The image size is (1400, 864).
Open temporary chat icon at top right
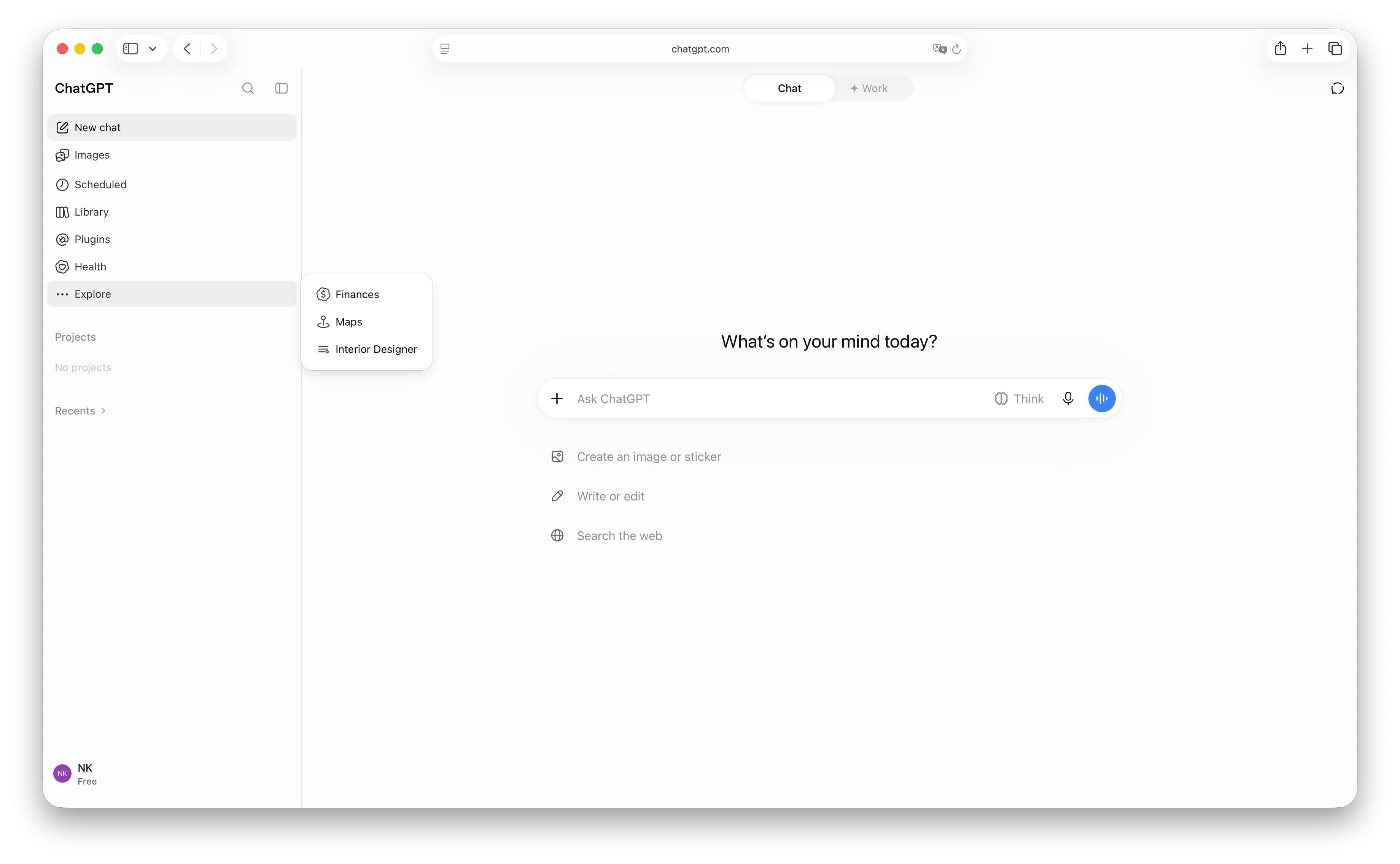[1336, 88]
